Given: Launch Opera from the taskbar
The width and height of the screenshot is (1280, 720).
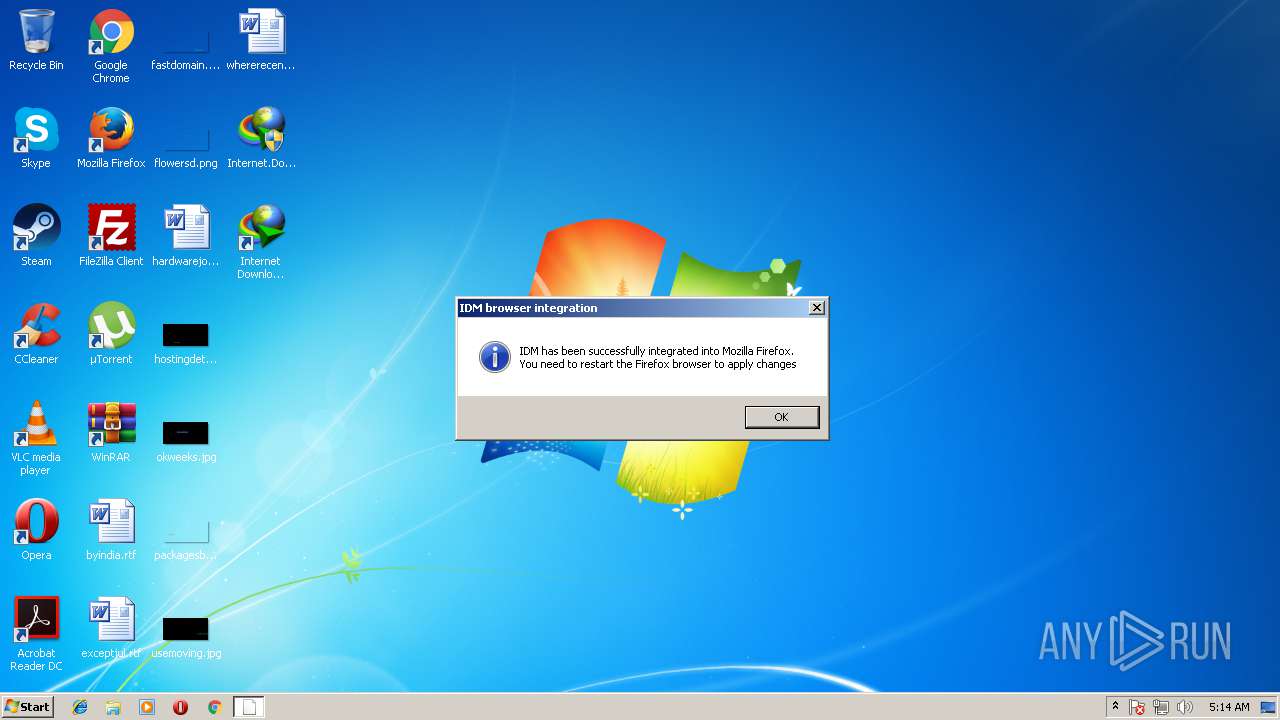Looking at the screenshot, I should [180, 707].
